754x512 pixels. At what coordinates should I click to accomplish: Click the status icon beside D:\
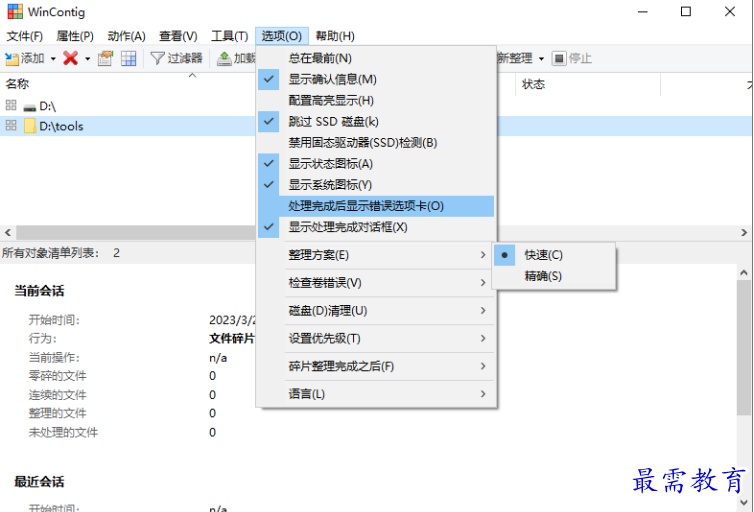(11, 105)
